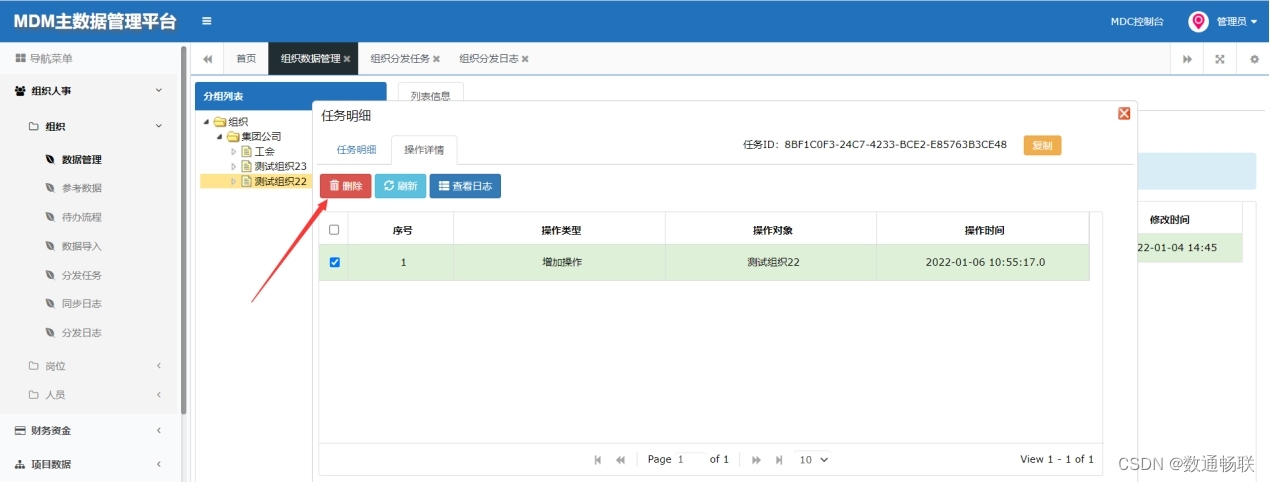Close the 任务明细 dialog

pyautogui.click(x=1124, y=114)
